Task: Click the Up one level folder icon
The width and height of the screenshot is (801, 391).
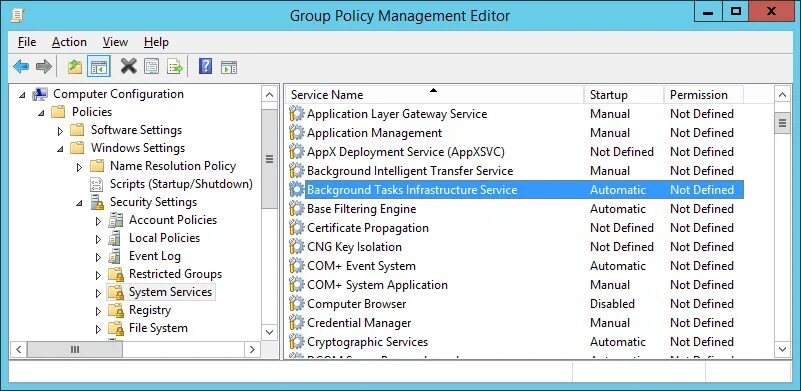Action: pos(75,67)
